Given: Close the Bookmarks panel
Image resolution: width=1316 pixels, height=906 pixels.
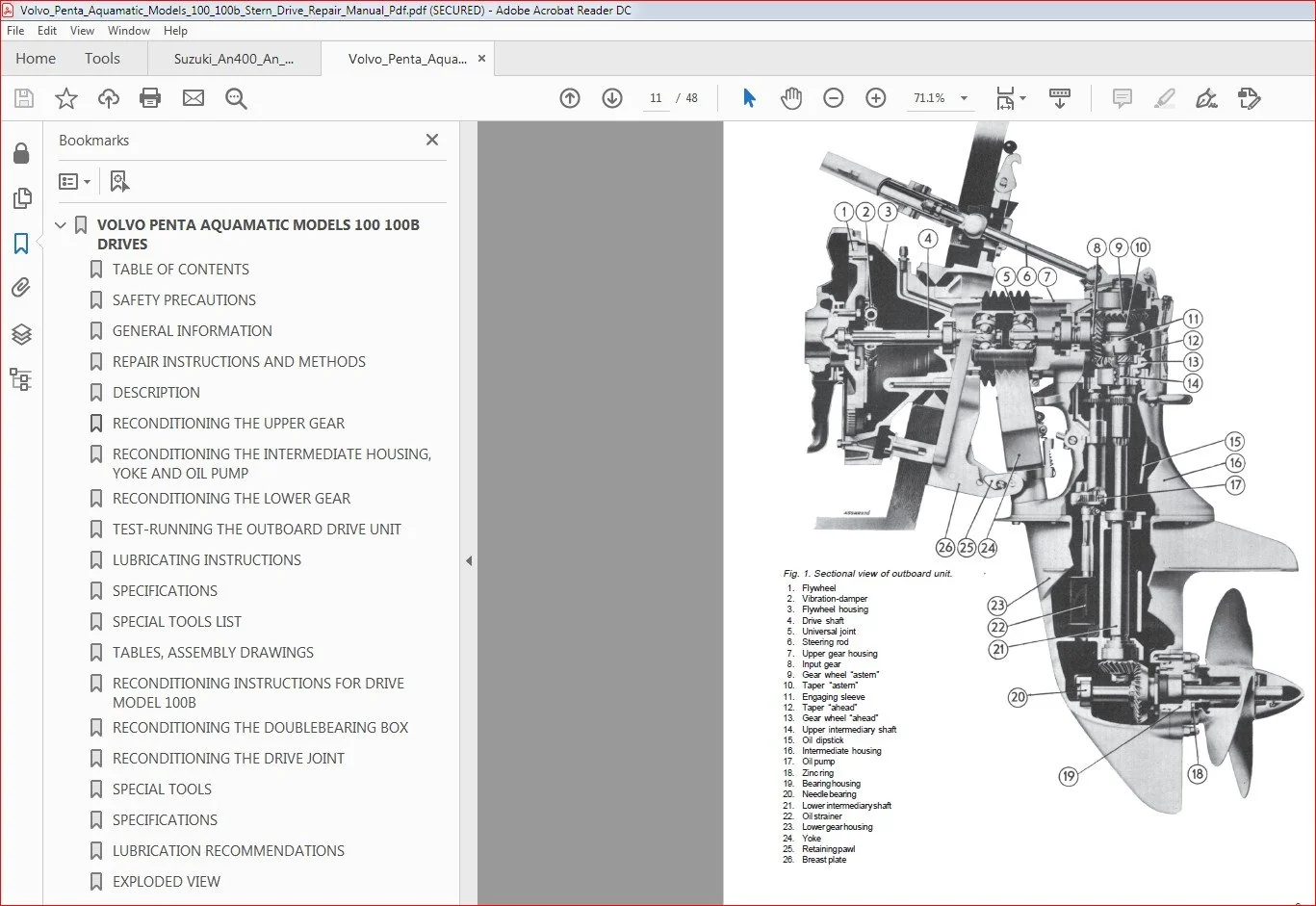Looking at the screenshot, I should click(432, 141).
